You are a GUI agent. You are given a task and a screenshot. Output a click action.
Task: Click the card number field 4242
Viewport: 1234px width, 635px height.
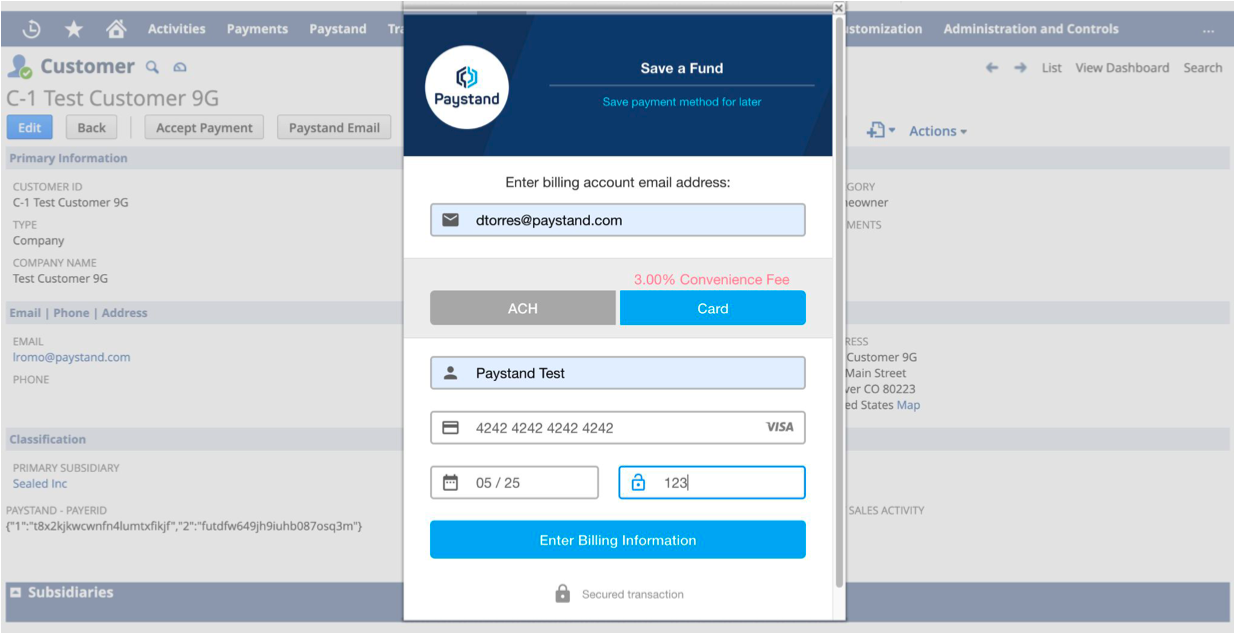click(618, 427)
